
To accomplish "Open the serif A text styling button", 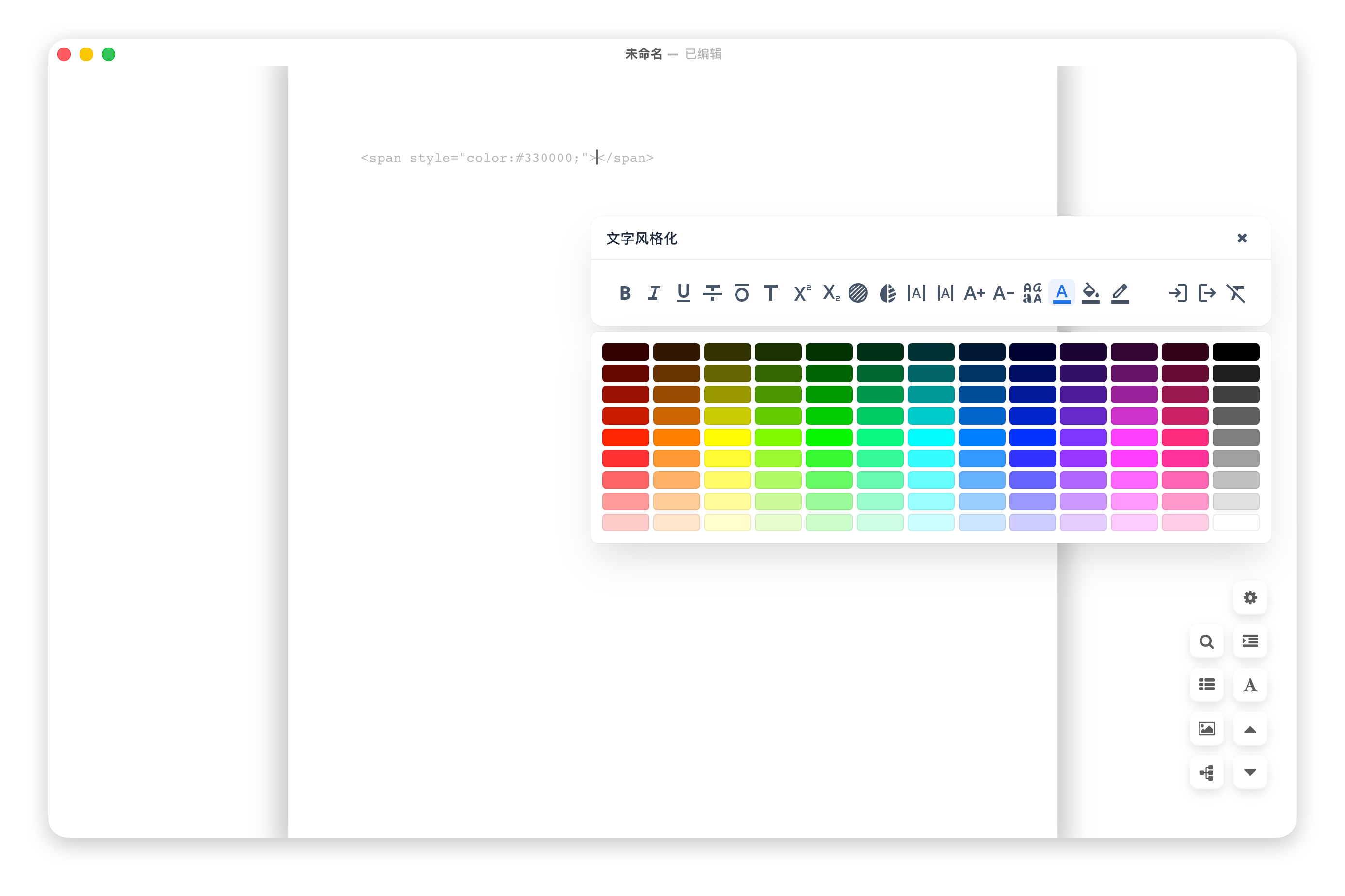I will click(1250, 685).
